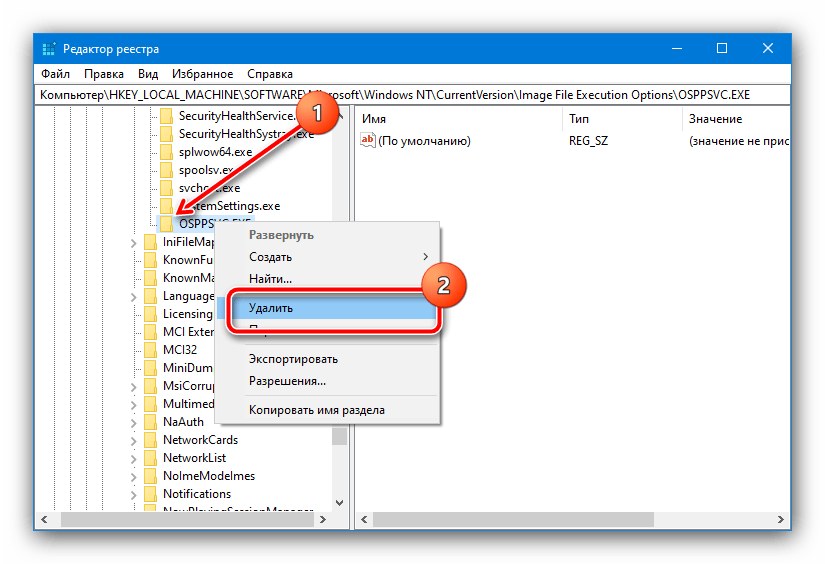The width and height of the screenshot is (825, 564).
Task: Select Экспортировать in the context menu
Action: [x=293, y=359]
